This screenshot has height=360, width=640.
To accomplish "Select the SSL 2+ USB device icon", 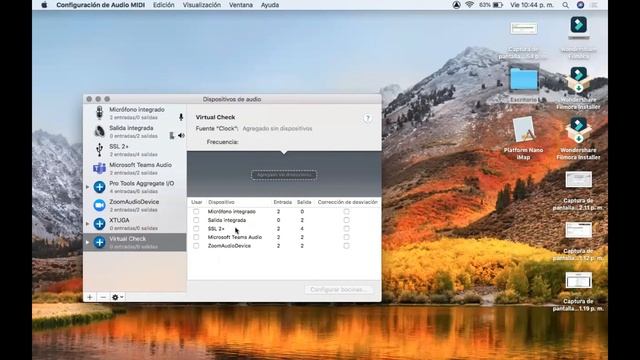I will point(99,149).
